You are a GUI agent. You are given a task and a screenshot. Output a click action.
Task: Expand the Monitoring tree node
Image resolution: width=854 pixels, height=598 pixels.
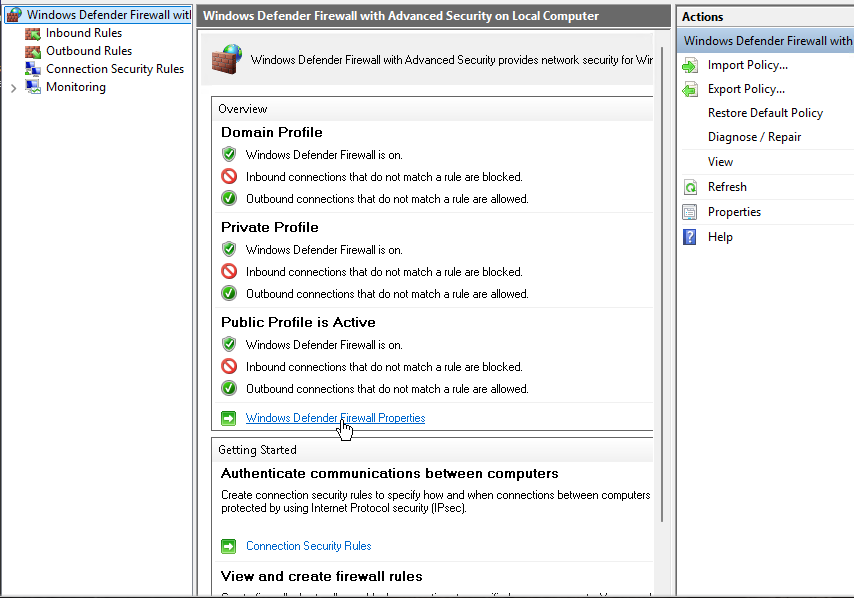coord(14,88)
